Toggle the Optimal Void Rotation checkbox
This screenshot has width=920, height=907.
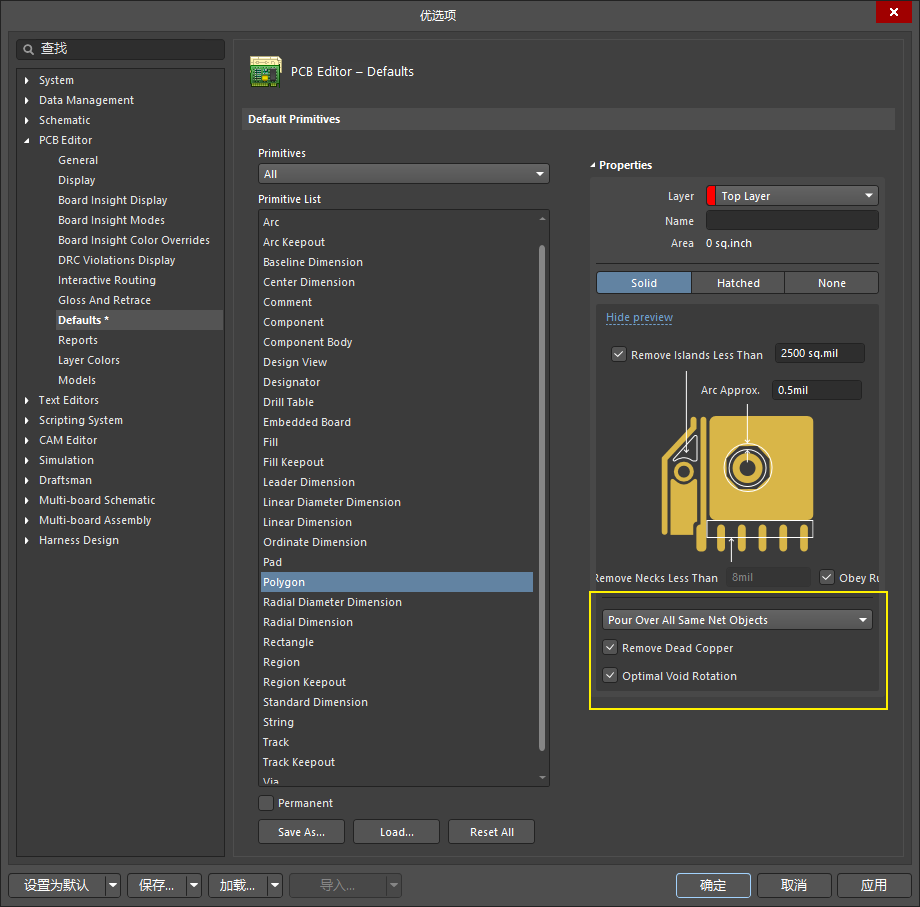[x=610, y=676]
